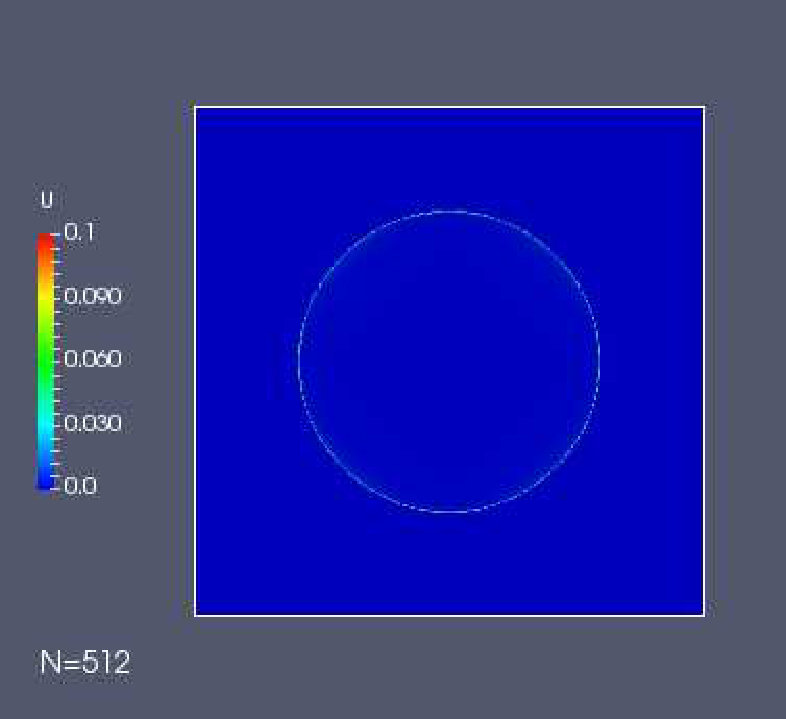Click the legend value 0.060
786x719 pixels.
pyautogui.click(x=93, y=359)
